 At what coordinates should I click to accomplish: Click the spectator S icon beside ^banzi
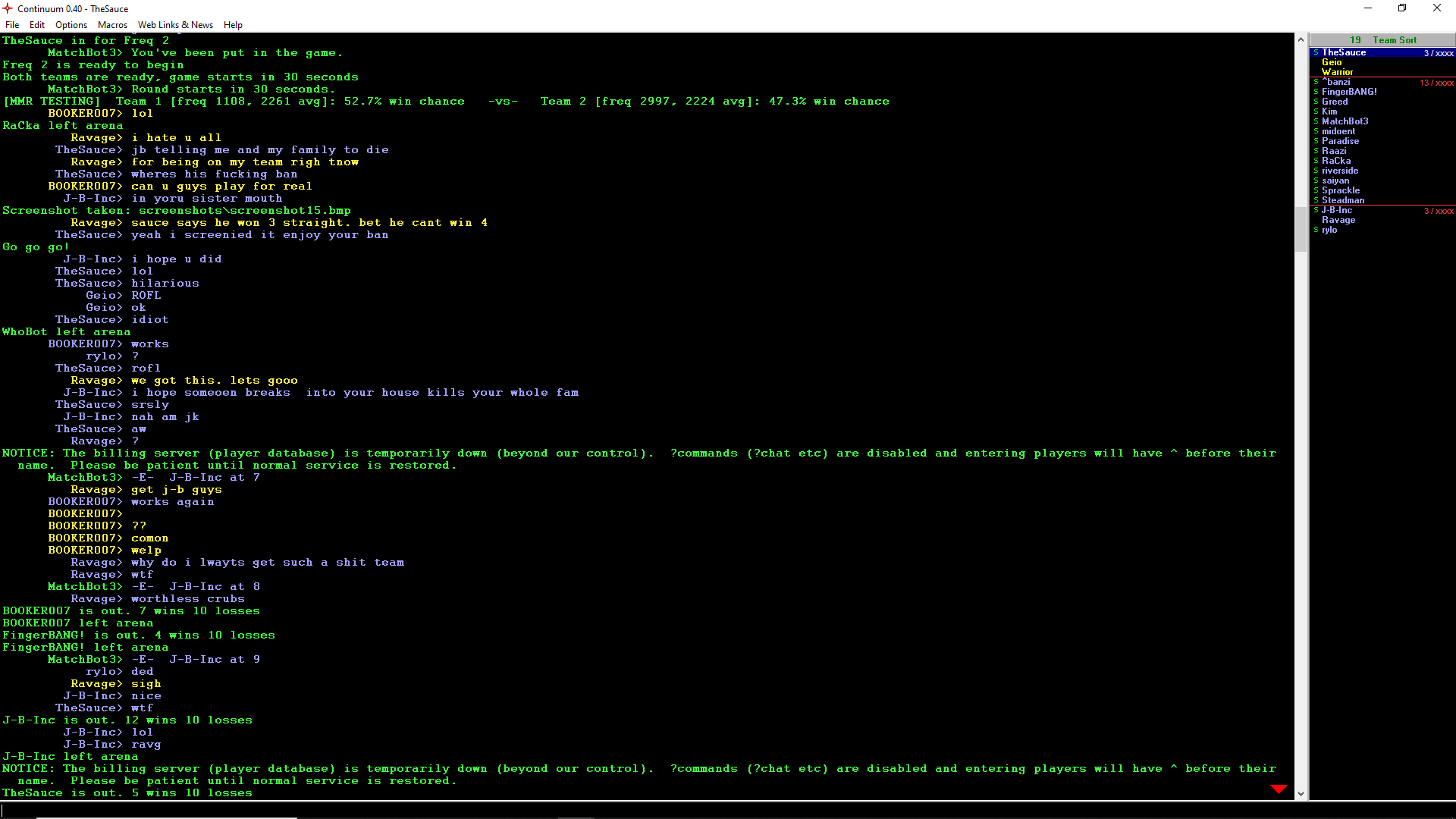click(1316, 82)
